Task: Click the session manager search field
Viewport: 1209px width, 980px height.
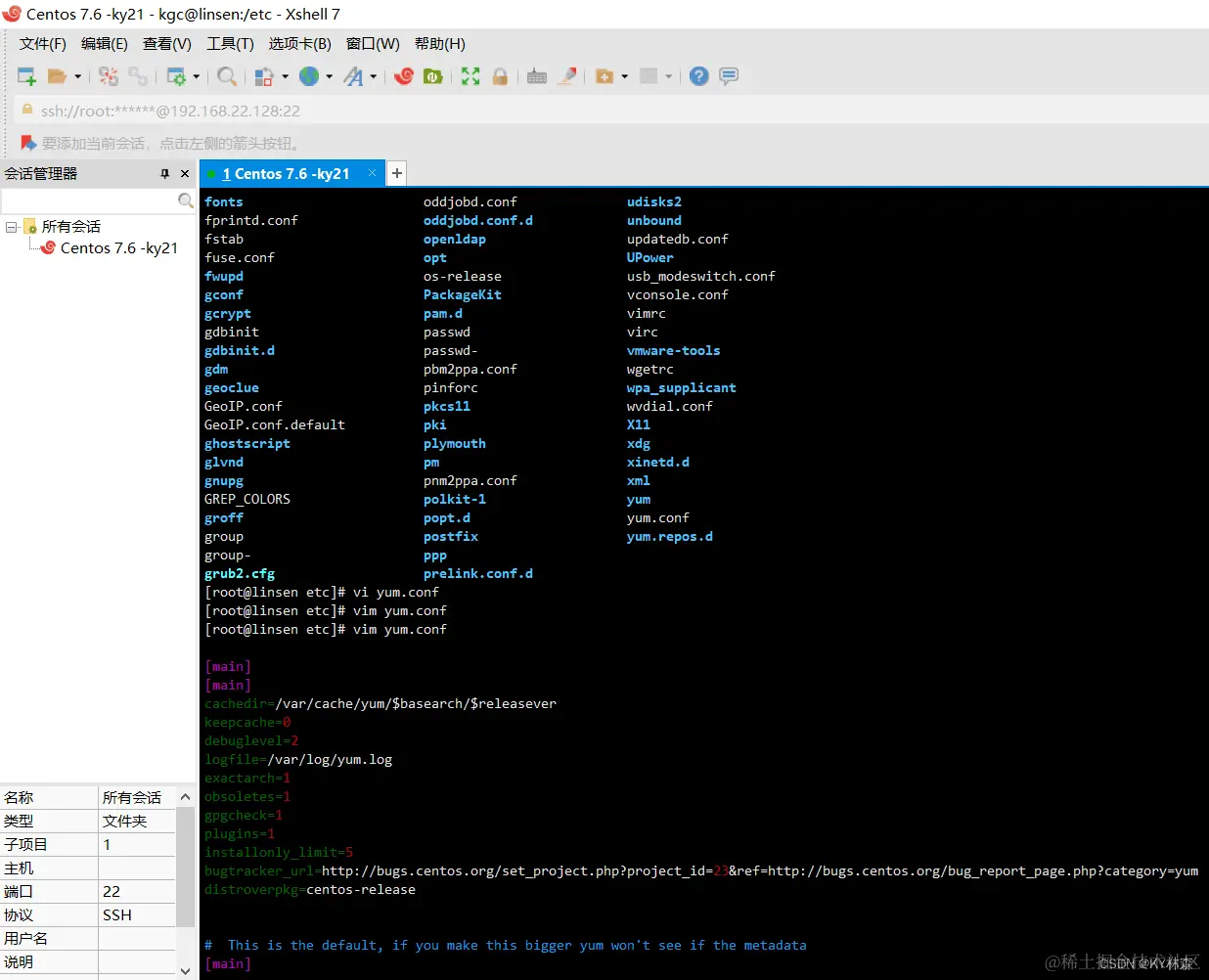Action: (89, 200)
